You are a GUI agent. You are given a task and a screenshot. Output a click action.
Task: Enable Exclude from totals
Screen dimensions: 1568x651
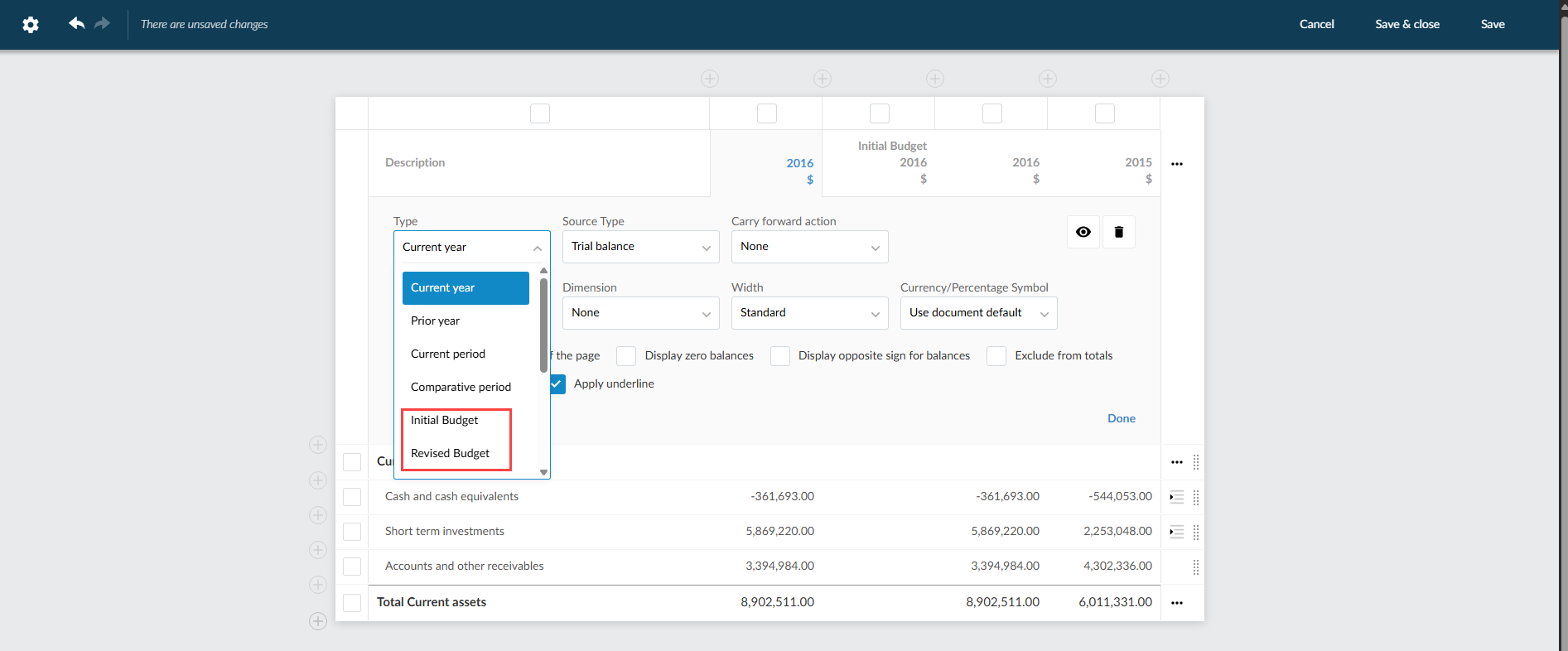(x=996, y=356)
